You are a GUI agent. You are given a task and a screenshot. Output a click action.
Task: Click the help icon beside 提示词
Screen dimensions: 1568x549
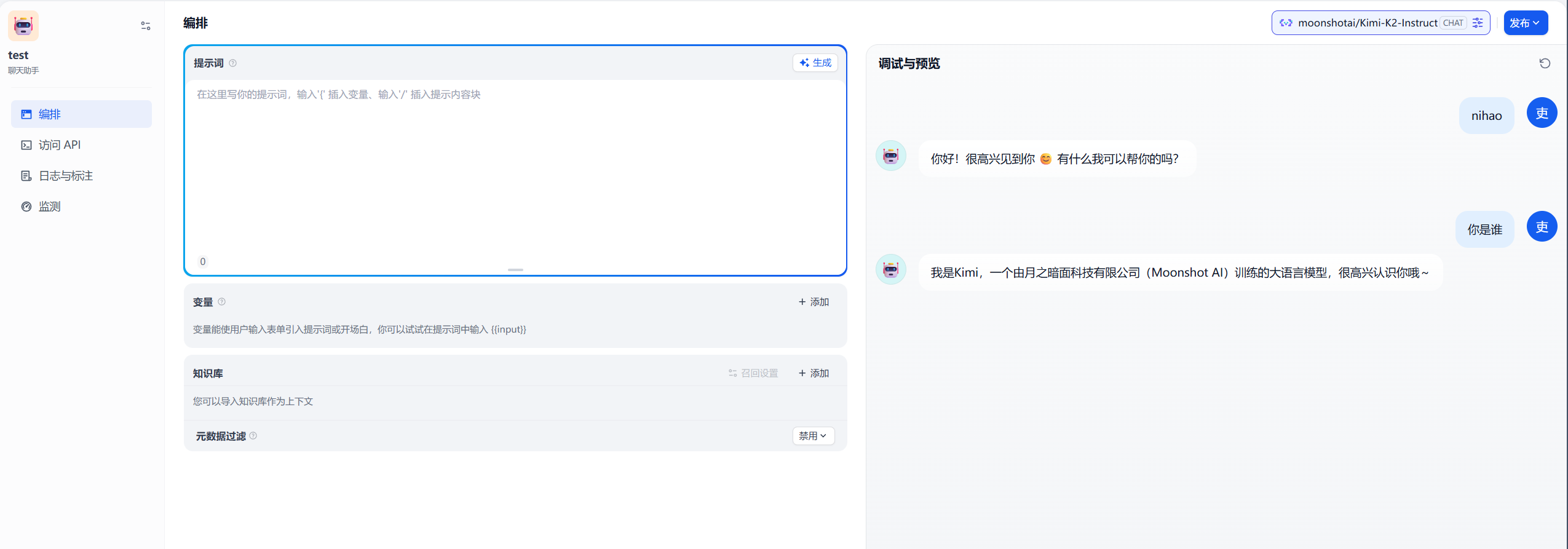point(232,63)
